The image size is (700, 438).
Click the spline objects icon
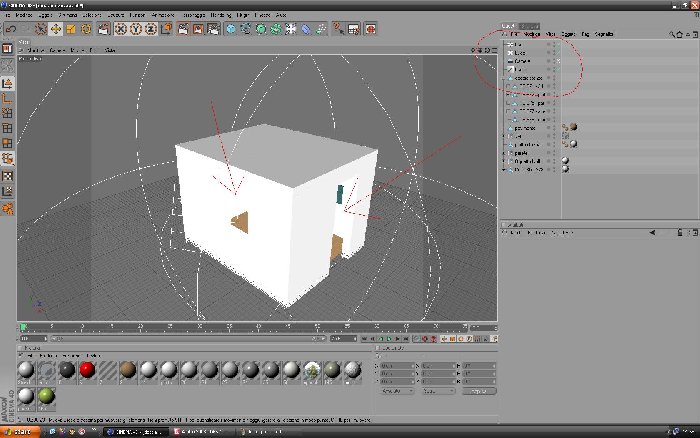246,29
